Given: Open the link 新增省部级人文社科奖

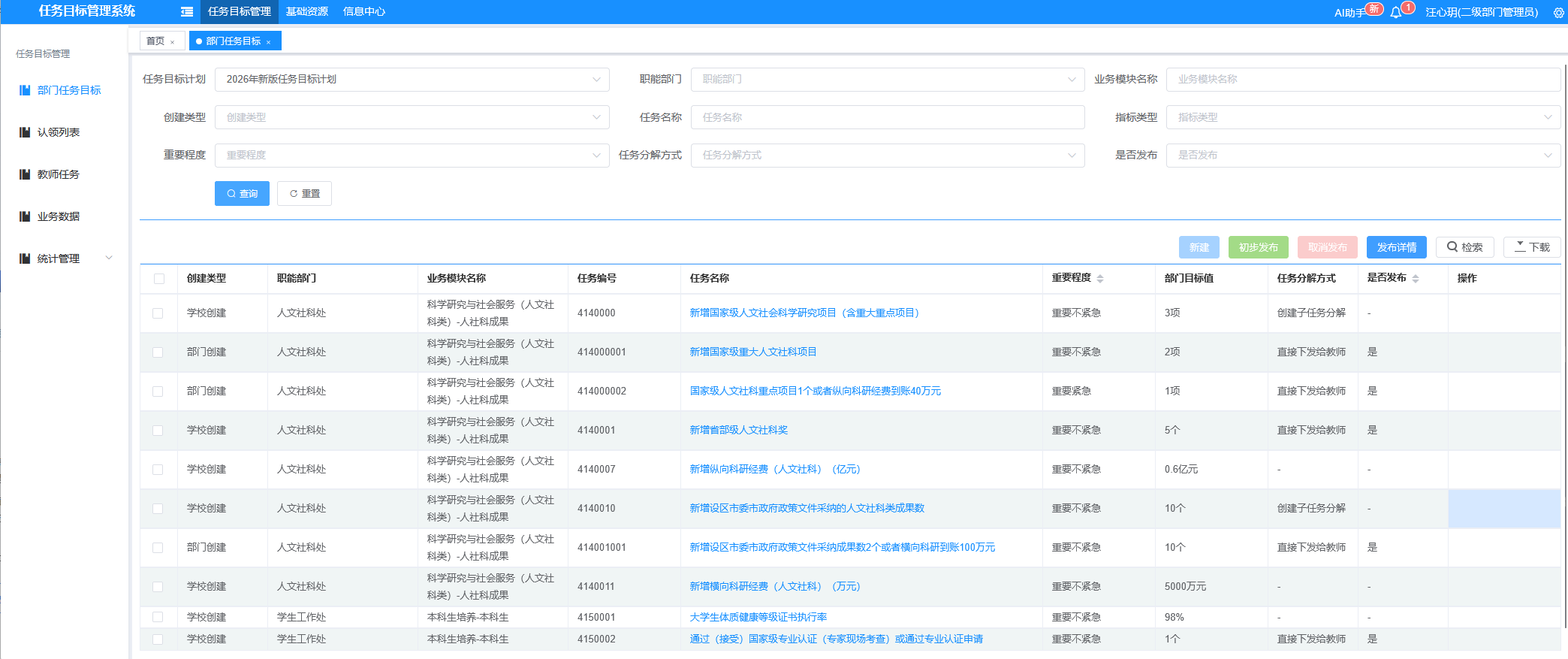Looking at the screenshot, I should click(x=739, y=431).
